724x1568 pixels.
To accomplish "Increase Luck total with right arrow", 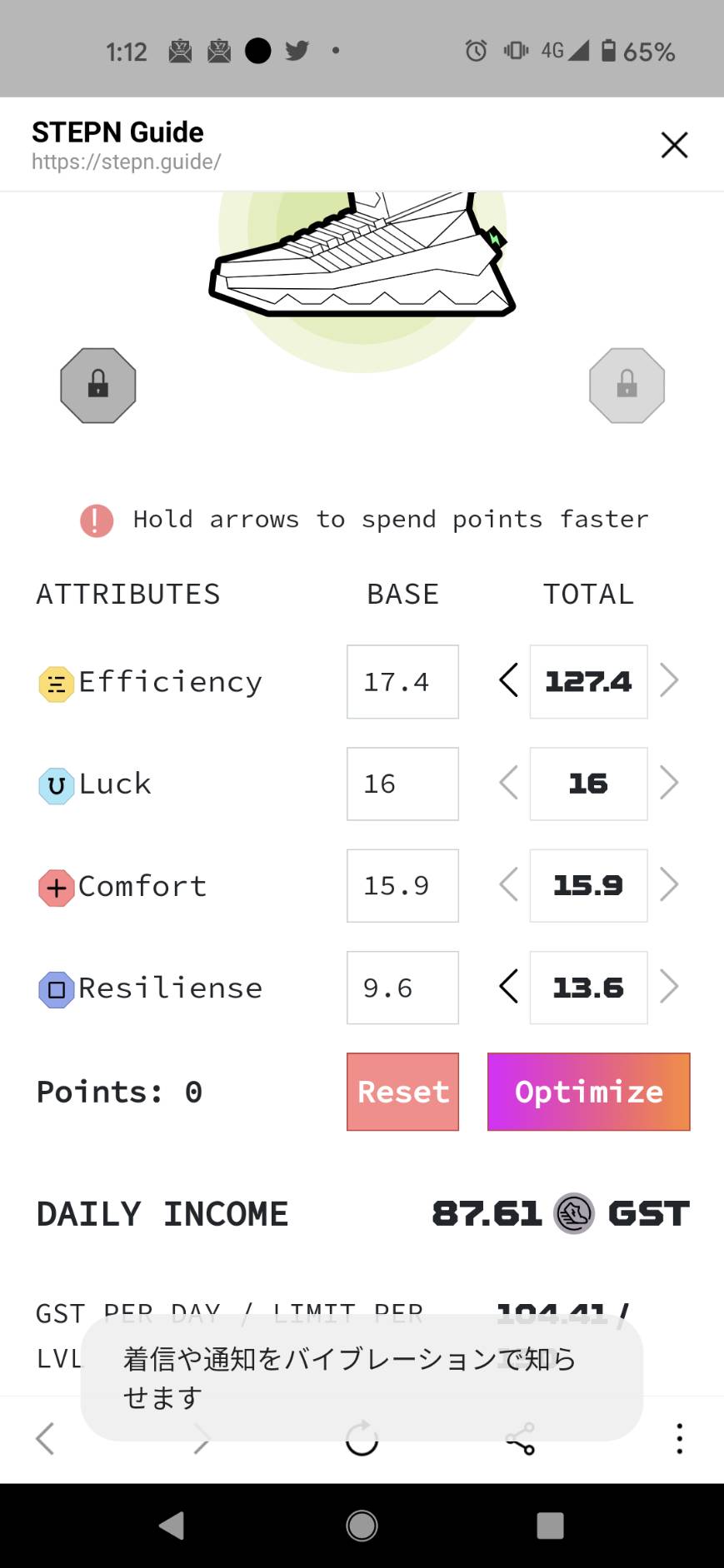I will pyautogui.click(x=668, y=784).
